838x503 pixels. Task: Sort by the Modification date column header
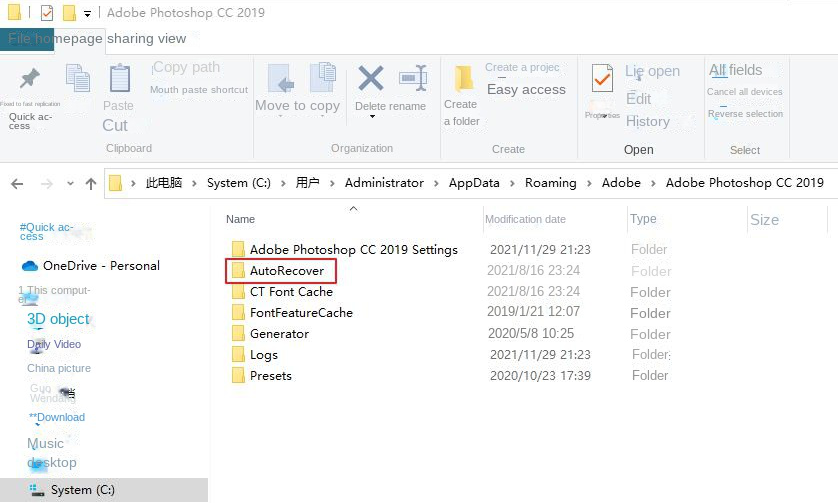coord(525,219)
